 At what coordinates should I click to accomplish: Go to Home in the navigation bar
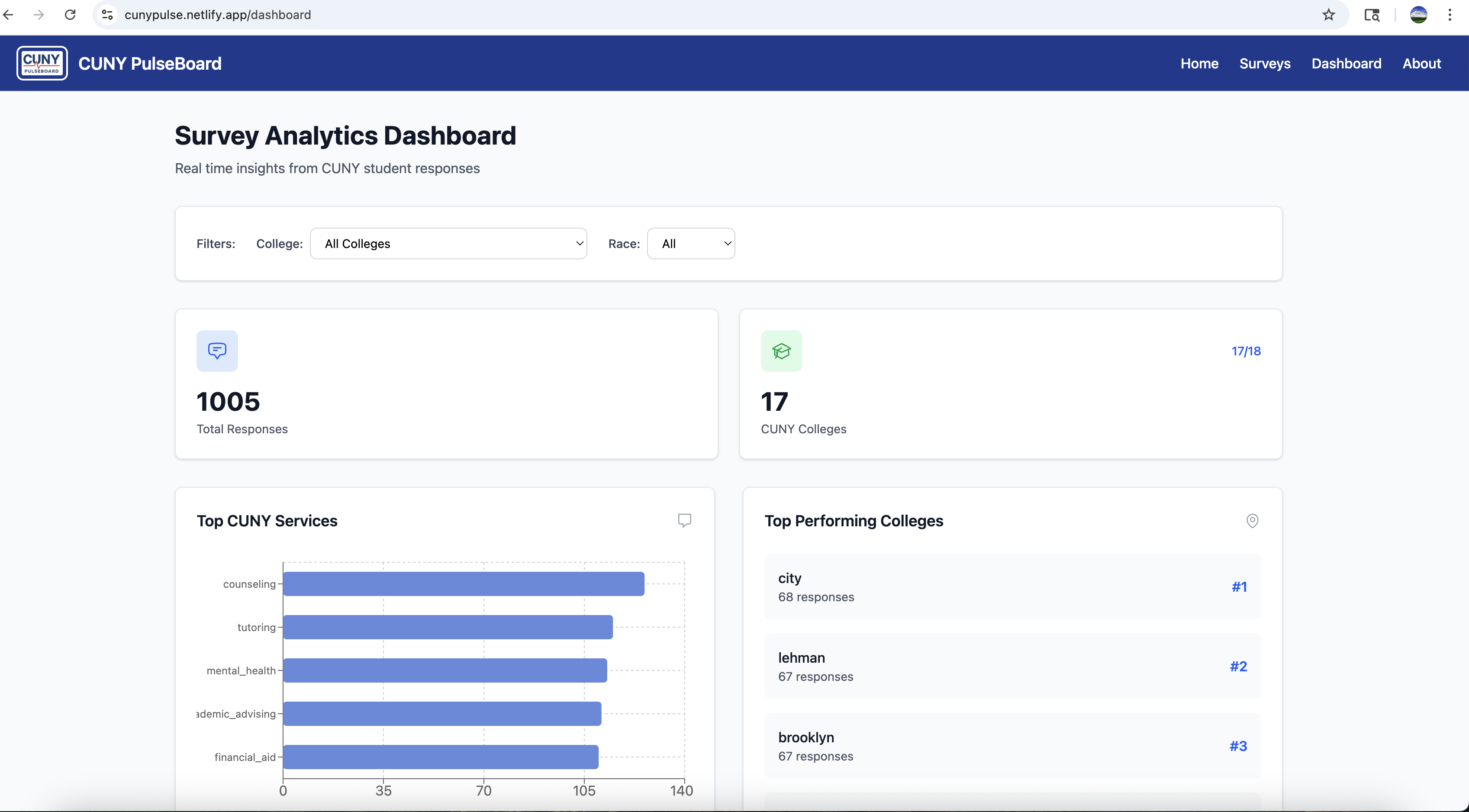pyautogui.click(x=1198, y=63)
